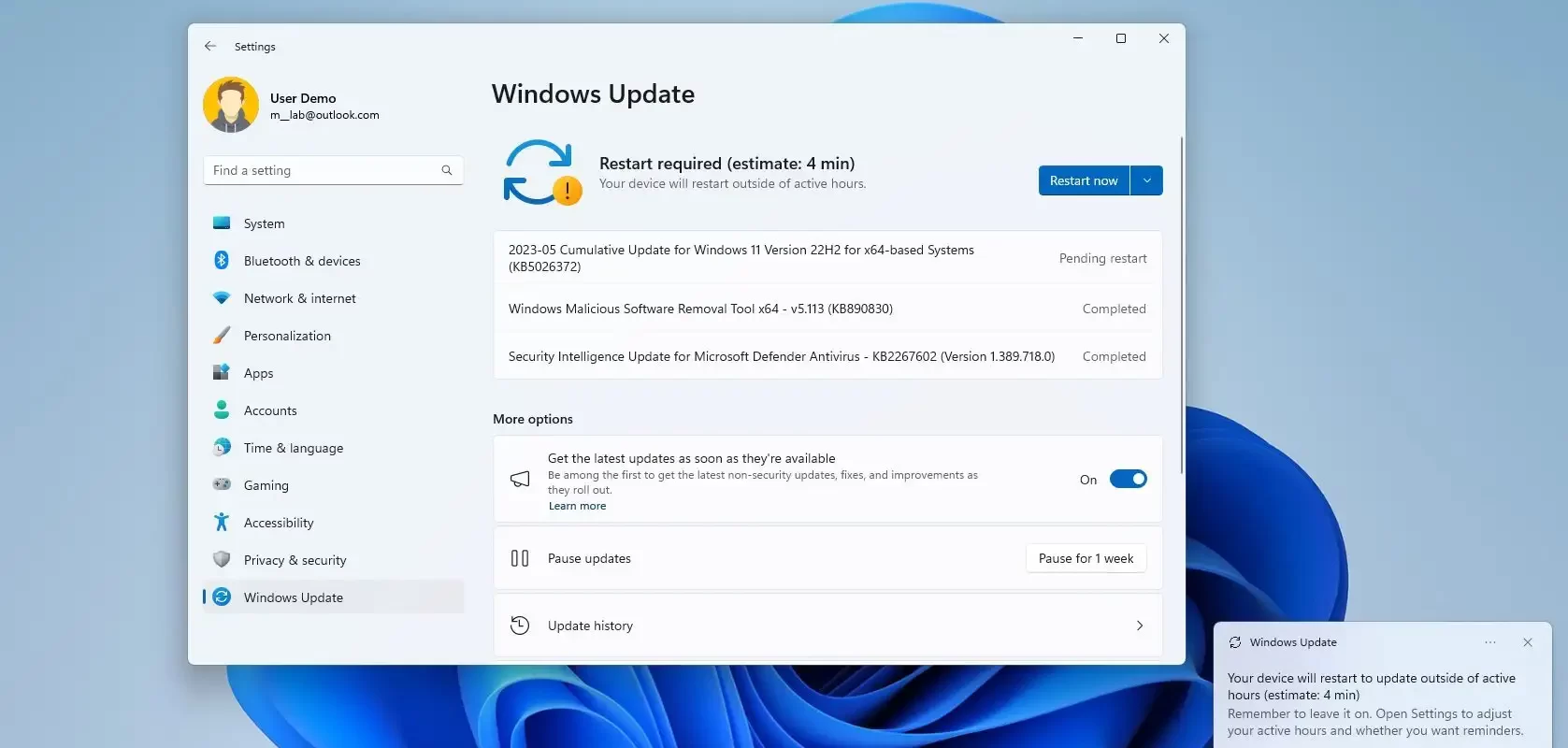Expand the Restart now dropdown arrow
Image resolution: width=1568 pixels, height=748 pixels.
pos(1146,180)
